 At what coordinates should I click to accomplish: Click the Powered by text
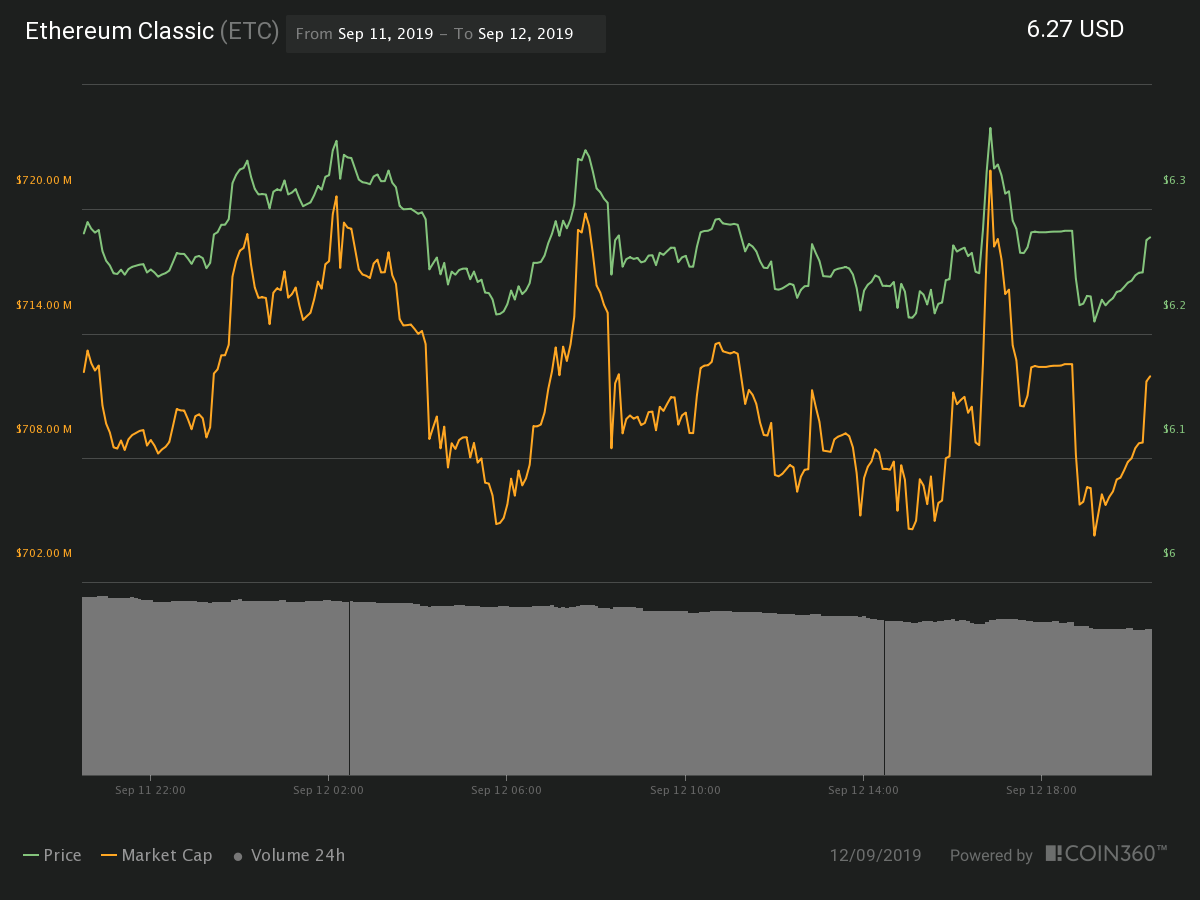click(991, 856)
